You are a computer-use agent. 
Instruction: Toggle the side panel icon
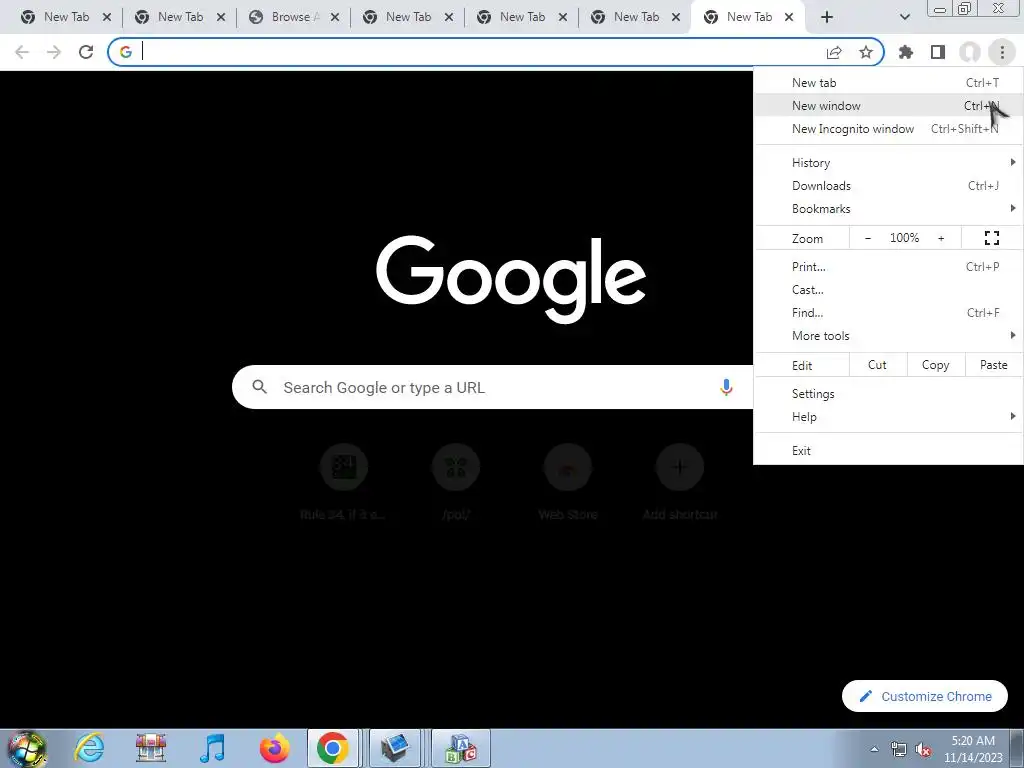pyautogui.click(x=938, y=52)
